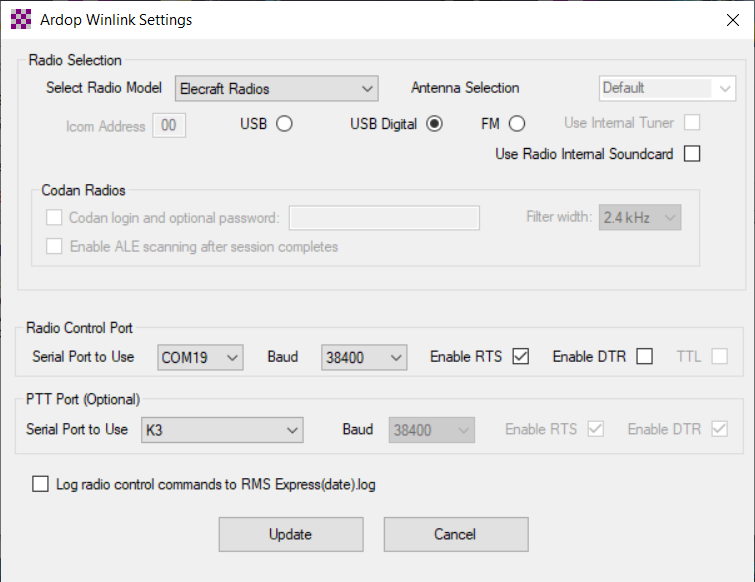Screen dimensions: 755x582
Task: Open the Select Radio Model dropdown
Action: coord(277,89)
